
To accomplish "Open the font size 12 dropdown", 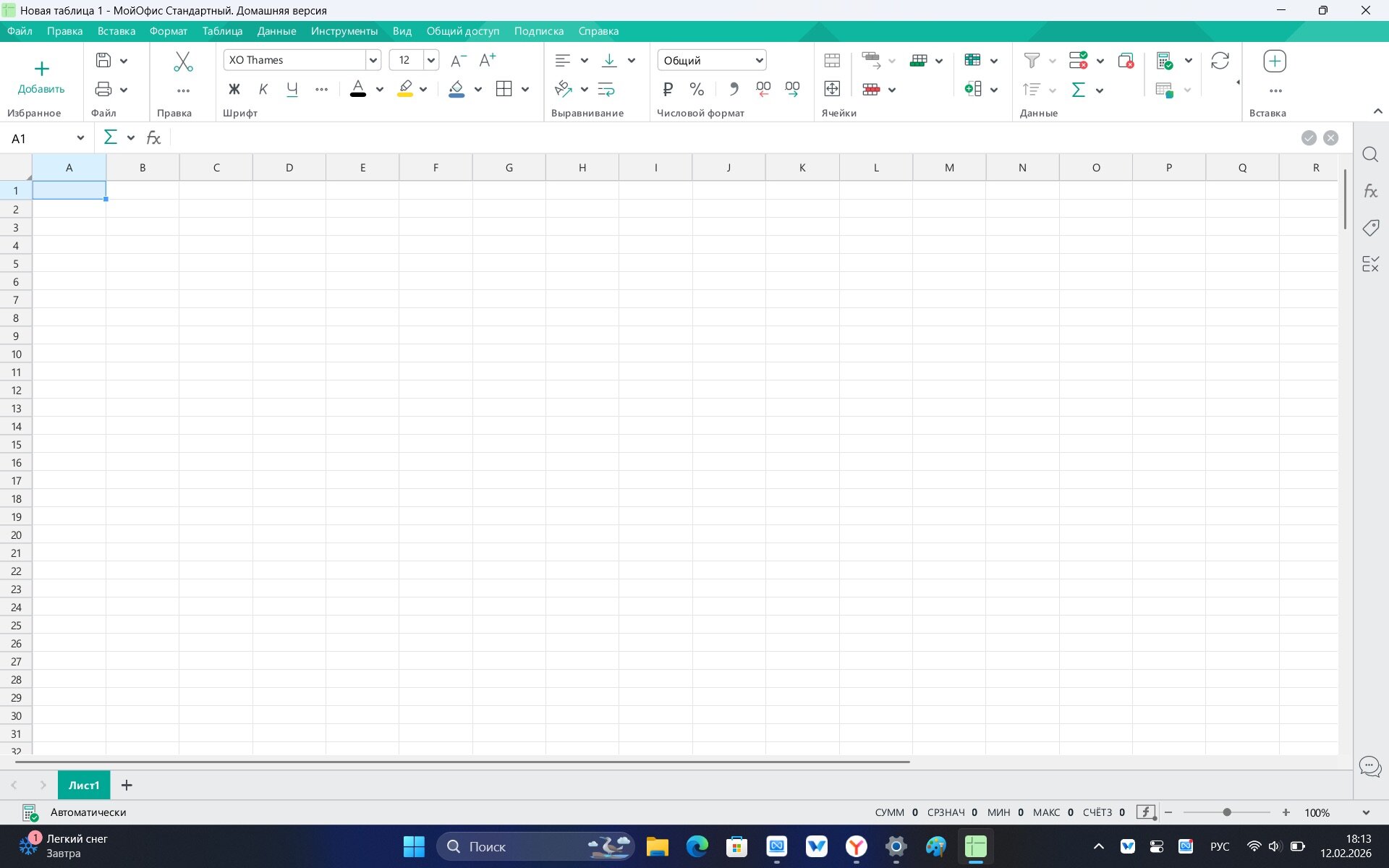I will [x=430, y=60].
